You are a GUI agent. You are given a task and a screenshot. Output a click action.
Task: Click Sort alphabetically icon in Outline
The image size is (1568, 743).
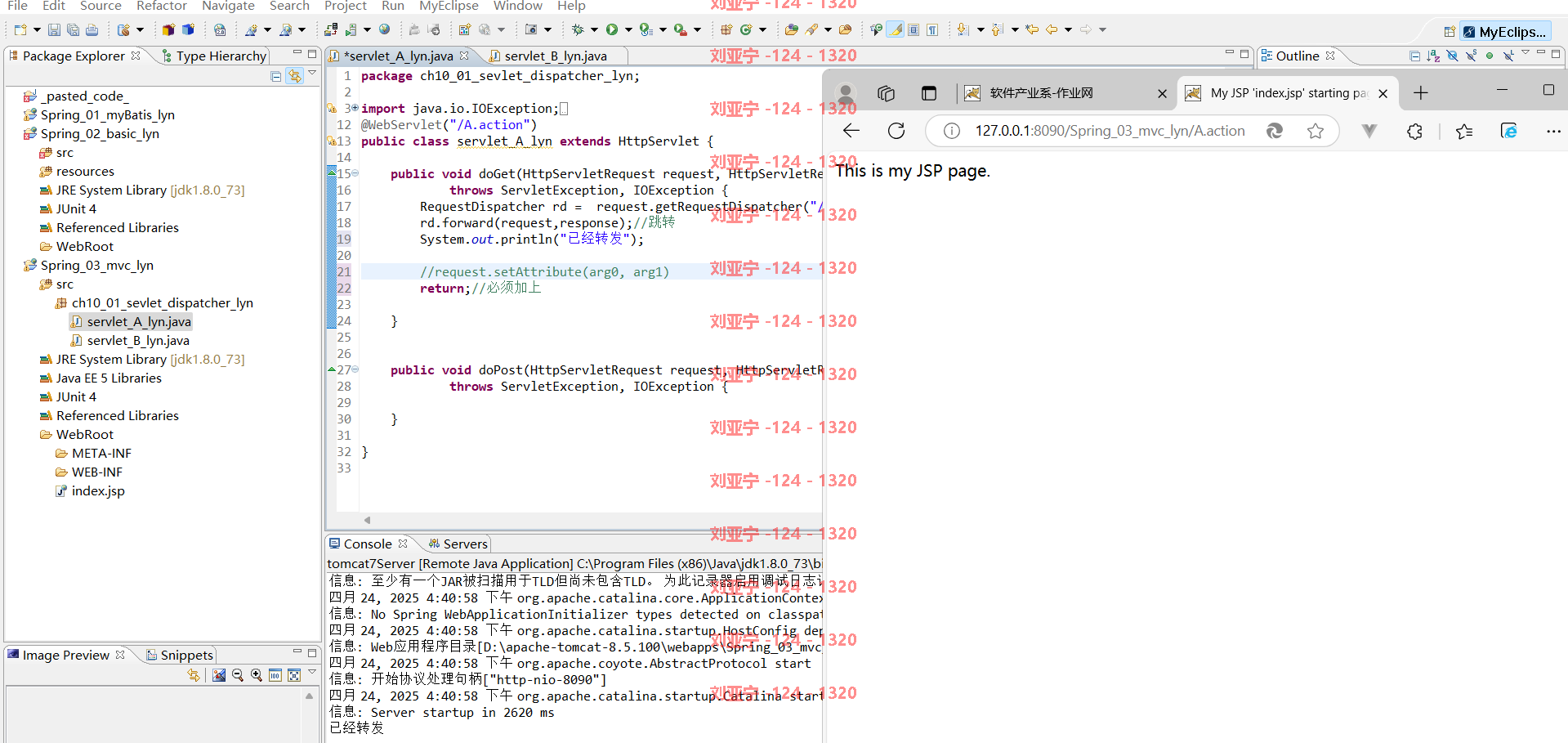pos(1433,56)
